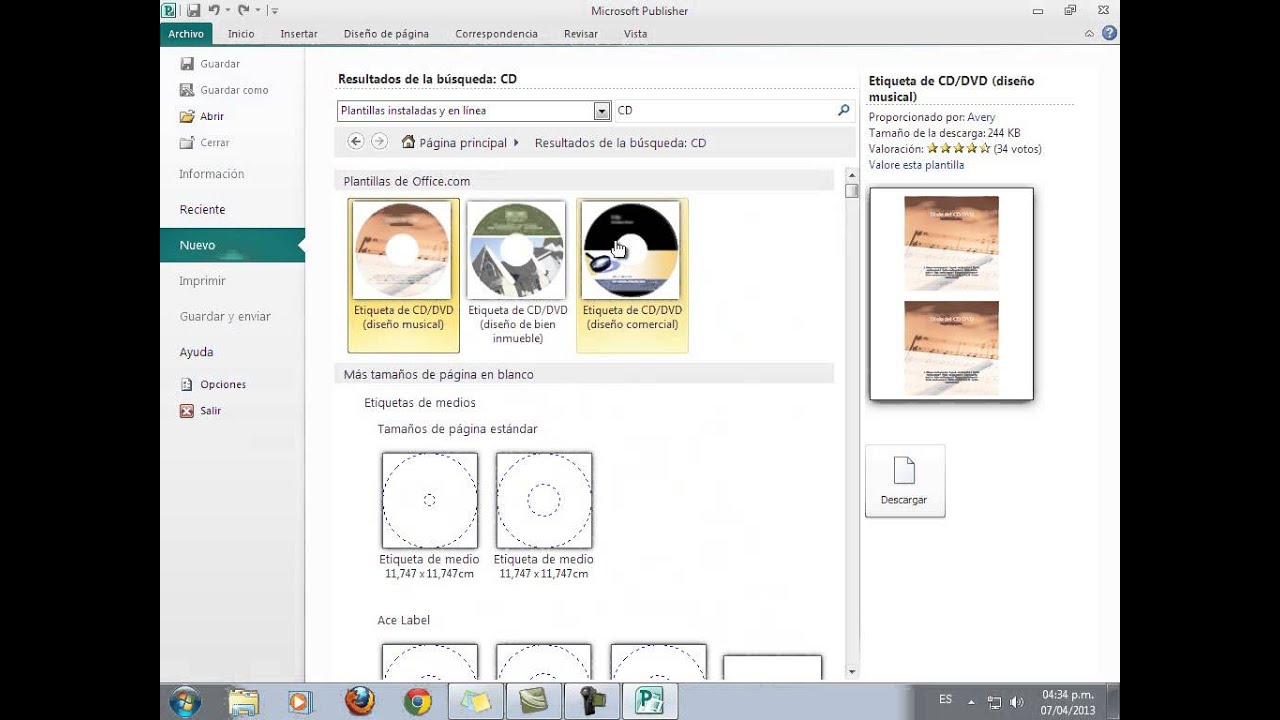Go forward with the right arrow button
The height and width of the screenshot is (720, 1280).
point(379,142)
